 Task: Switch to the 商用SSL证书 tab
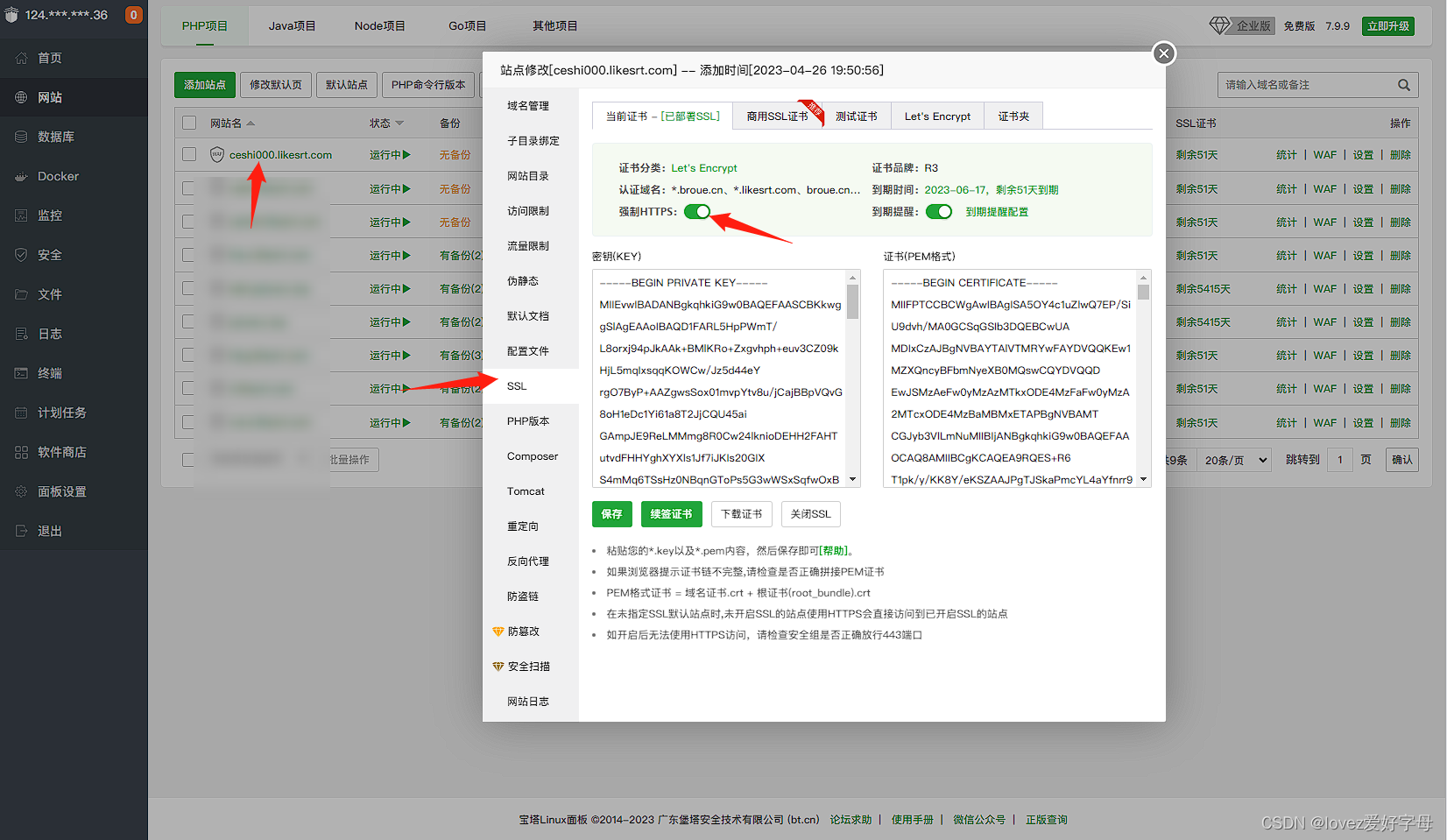click(x=777, y=116)
